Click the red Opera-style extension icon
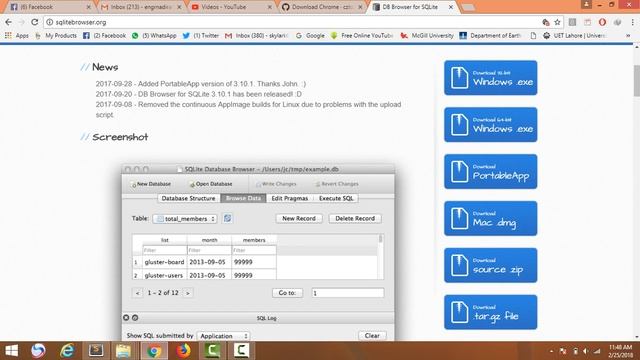Viewport: 640px width, 360px height. [x=602, y=22]
